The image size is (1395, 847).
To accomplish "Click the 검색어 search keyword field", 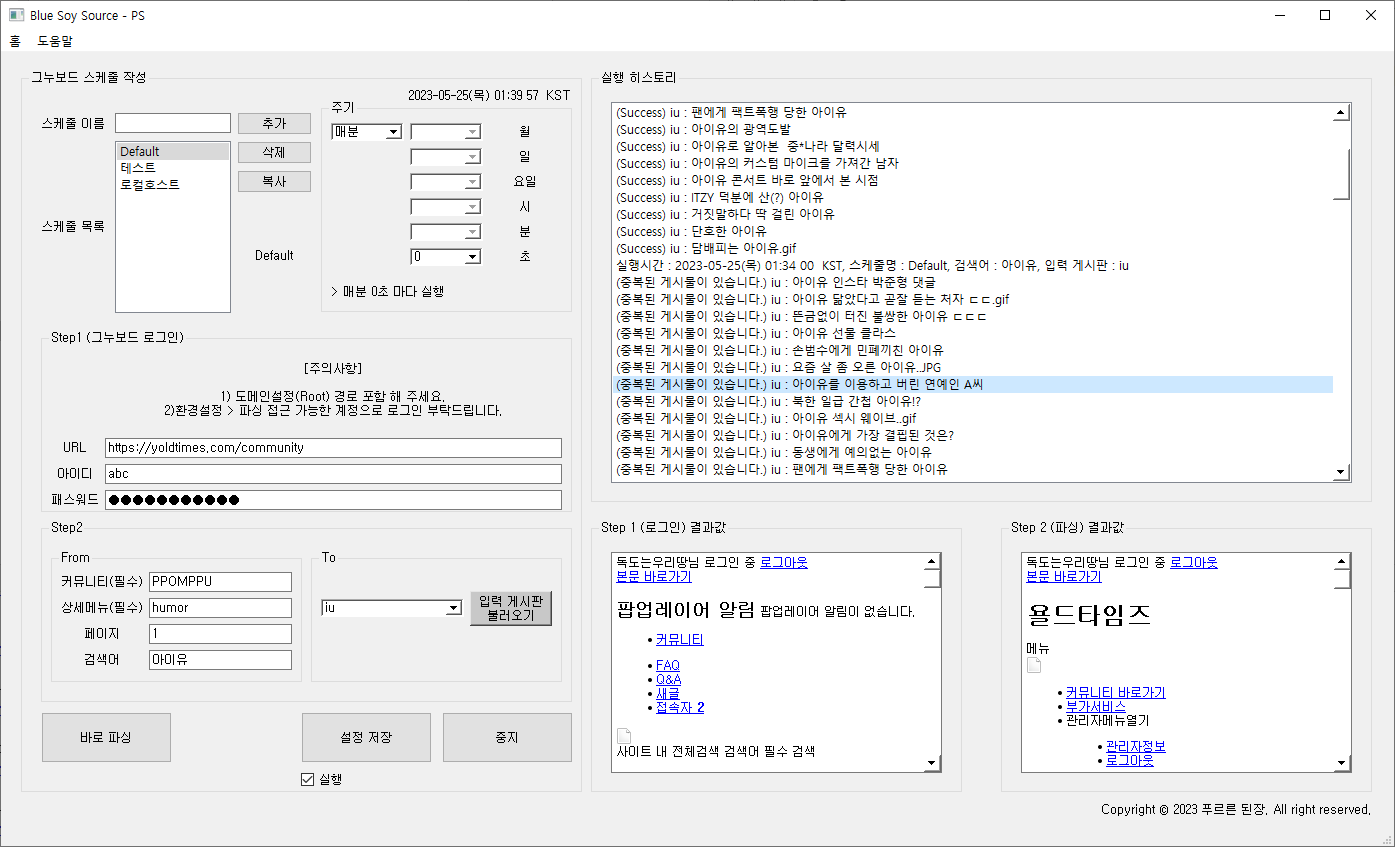I will click(x=220, y=660).
